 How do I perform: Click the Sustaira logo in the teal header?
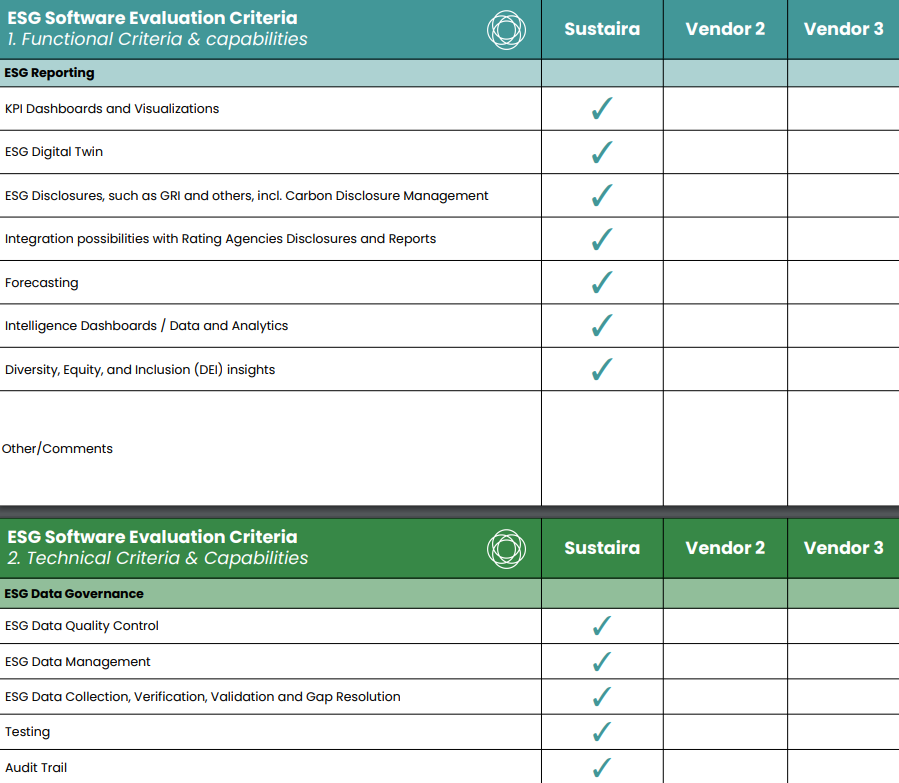(506, 29)
